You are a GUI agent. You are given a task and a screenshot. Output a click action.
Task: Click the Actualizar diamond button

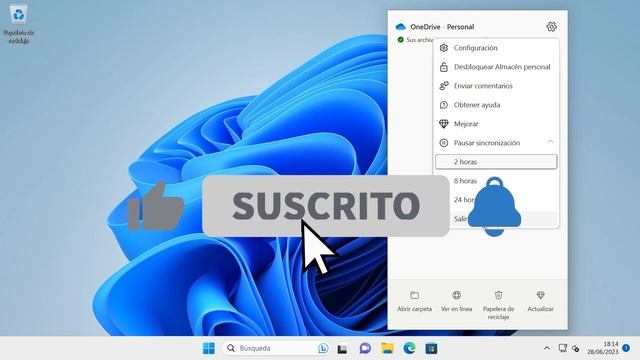(x=540, y=302)
